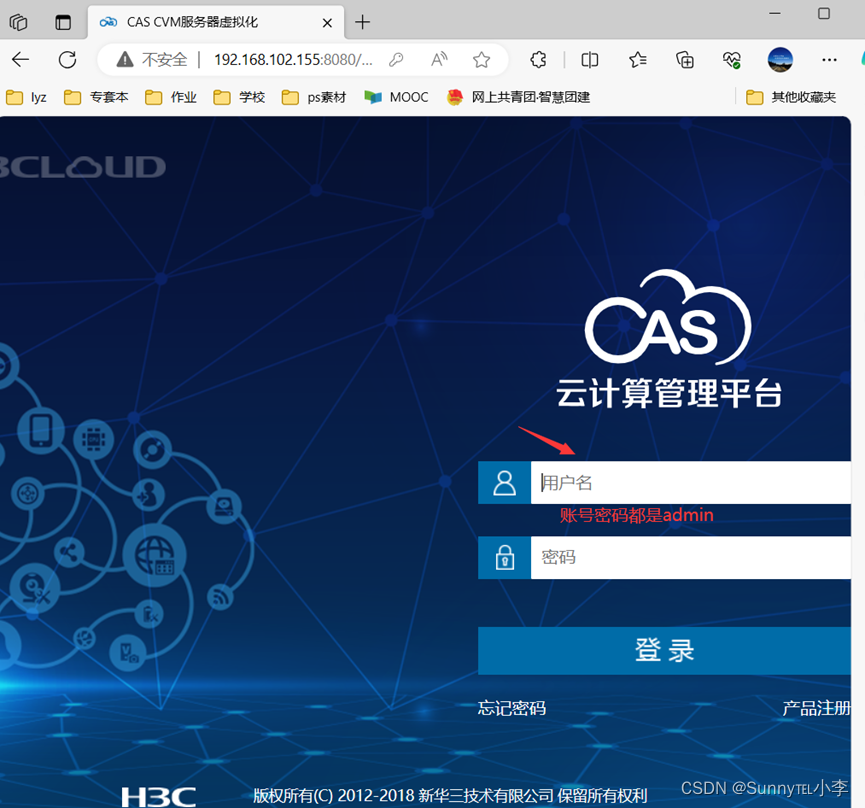Screen dimensions: 865x808
Task: Open browser Extensions via the puzzle icon
Action: [x=538, y=60]
